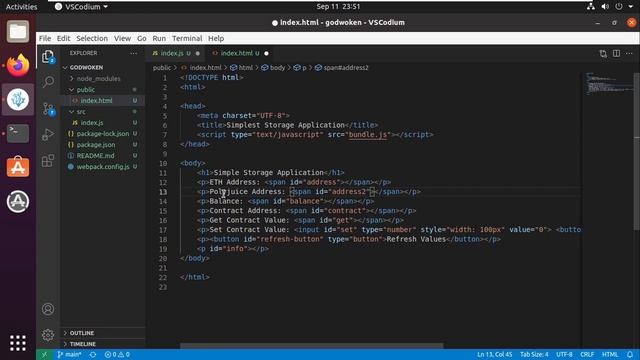The image size is (640, 360).
Task: Open index.html in the file tree
Action: coord(96,100)
